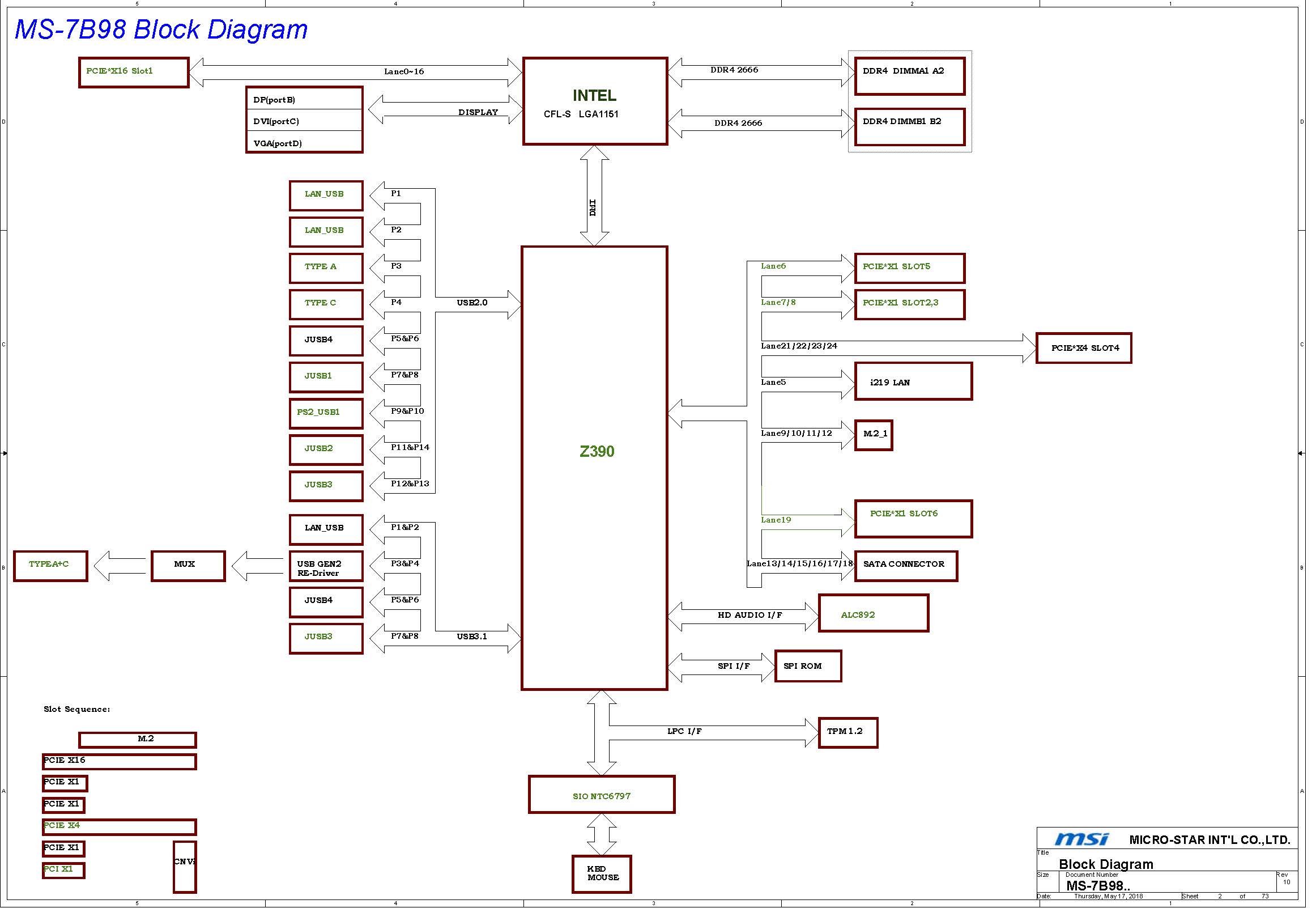This screenshot has width=1316, height=908.
Task: Select the PCIE*X16 Slot1 block
Action: [134, 72]
